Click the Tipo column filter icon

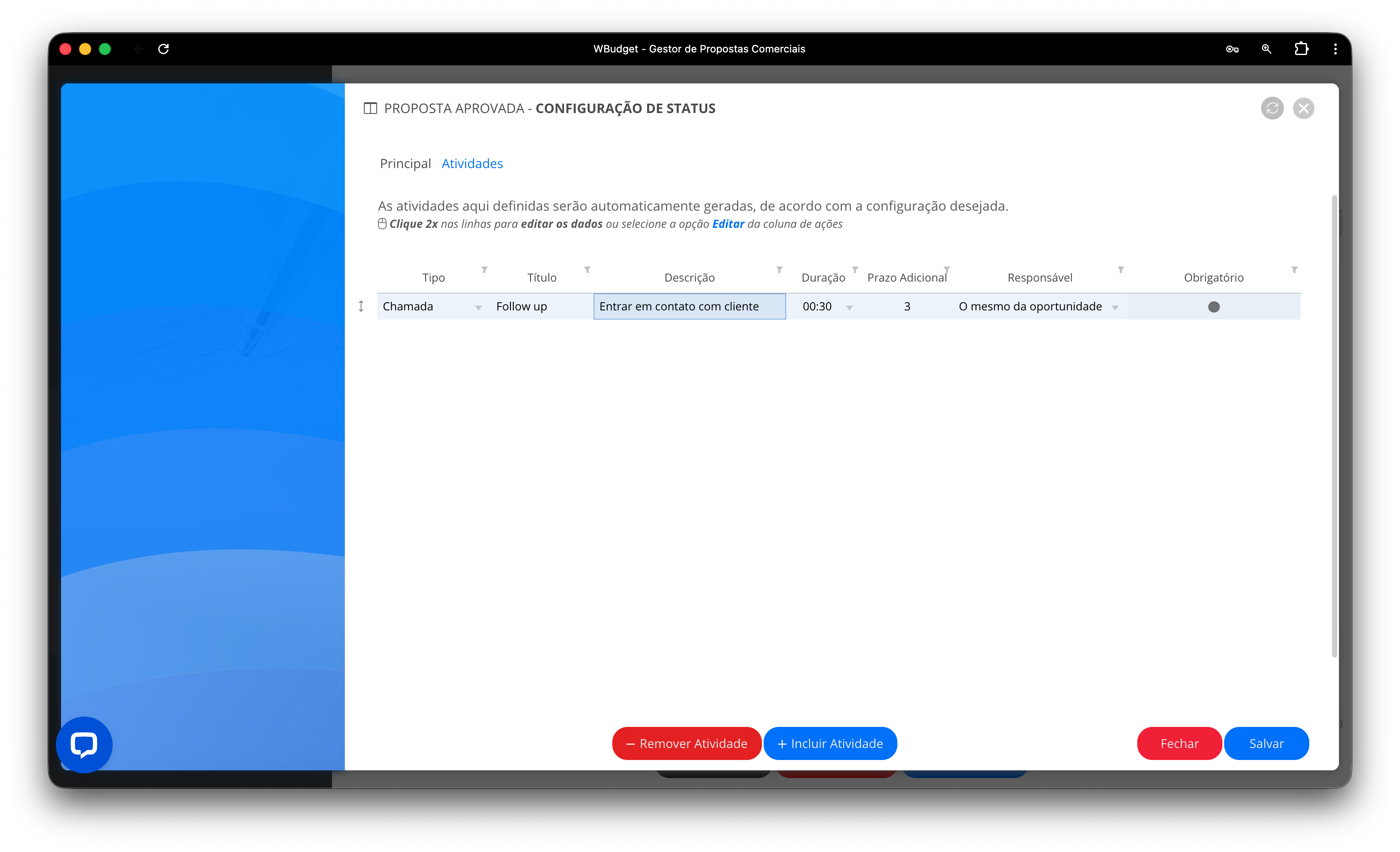click(x=485, y=270)
